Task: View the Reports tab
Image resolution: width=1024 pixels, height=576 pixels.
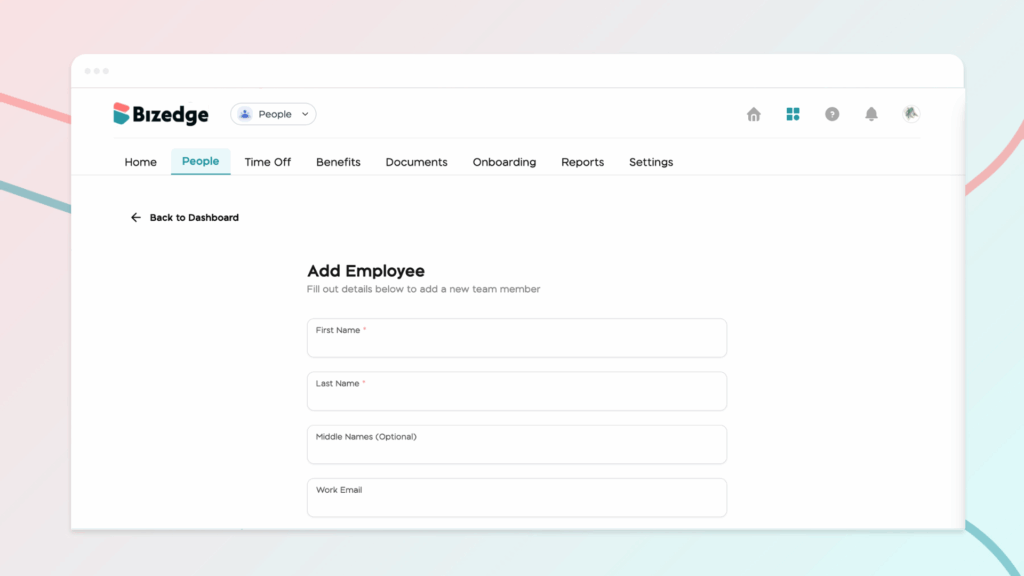Action: point(582,162)
